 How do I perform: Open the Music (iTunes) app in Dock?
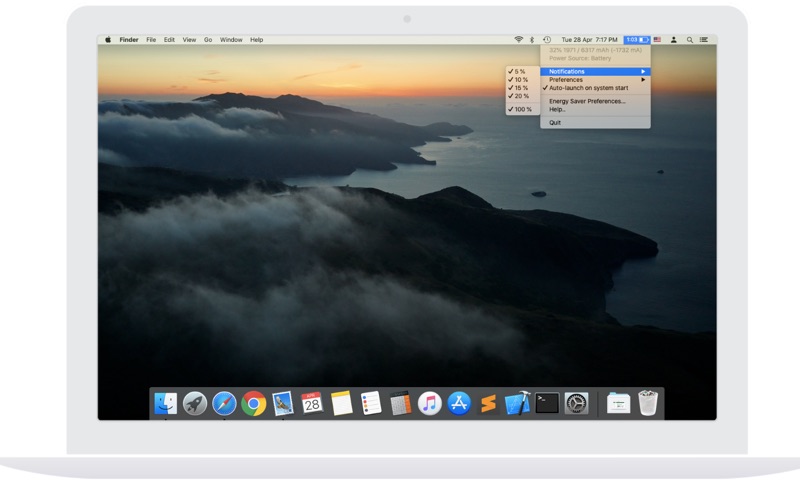tap(429, 403)
